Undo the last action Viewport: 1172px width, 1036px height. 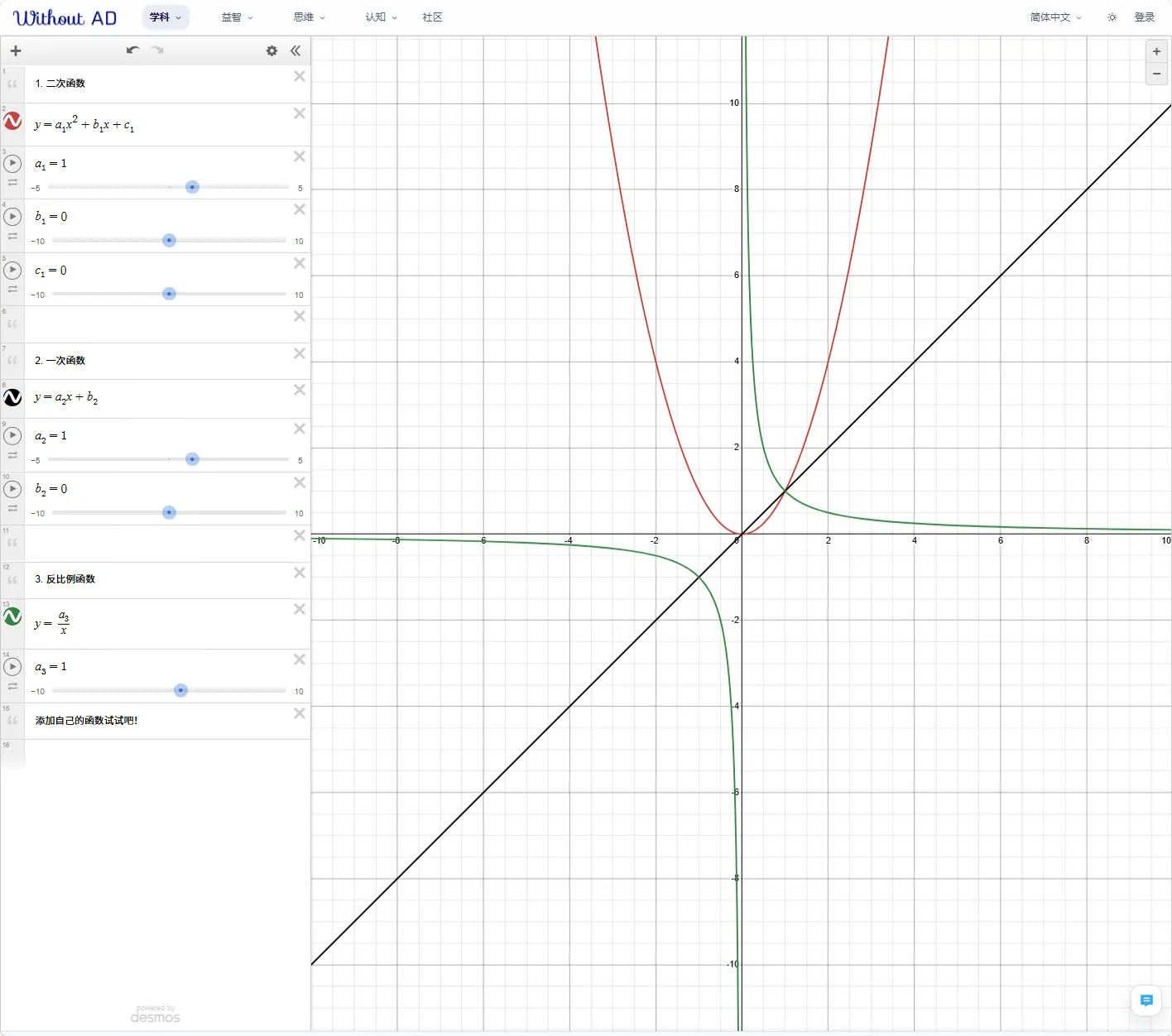(132, 50)
